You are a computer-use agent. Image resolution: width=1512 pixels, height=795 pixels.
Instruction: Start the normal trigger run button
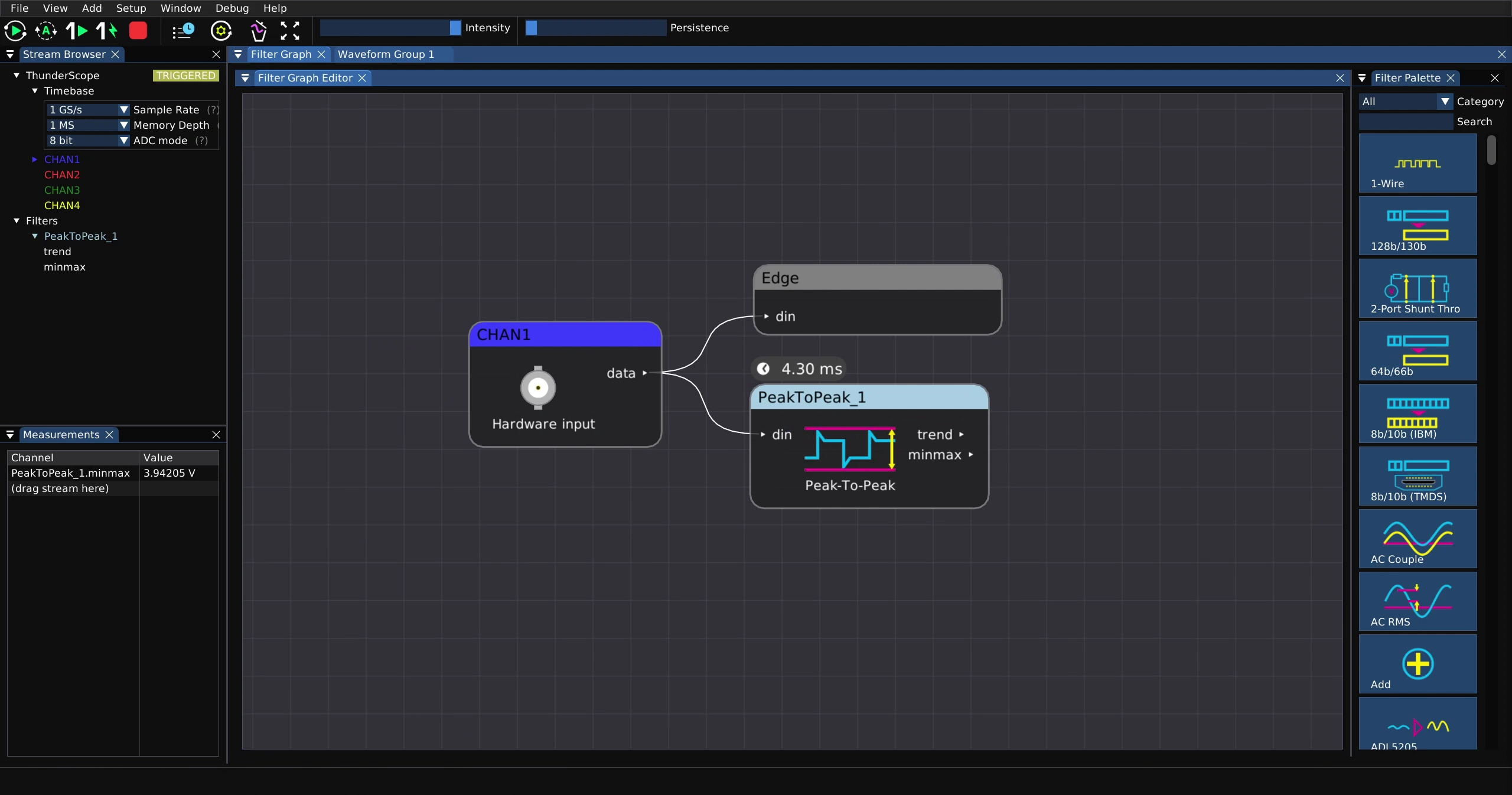pos(15,30)
